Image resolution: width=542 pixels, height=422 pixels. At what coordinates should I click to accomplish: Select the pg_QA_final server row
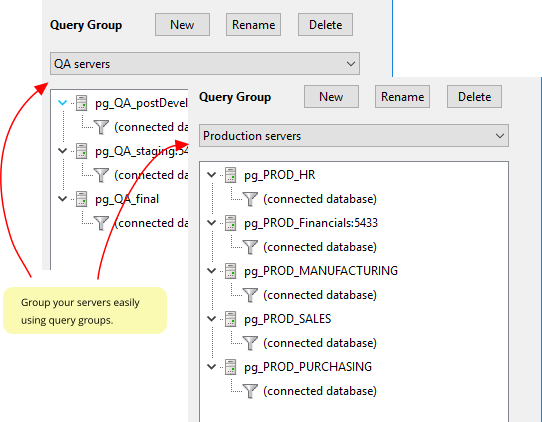(x=127, y=199)
